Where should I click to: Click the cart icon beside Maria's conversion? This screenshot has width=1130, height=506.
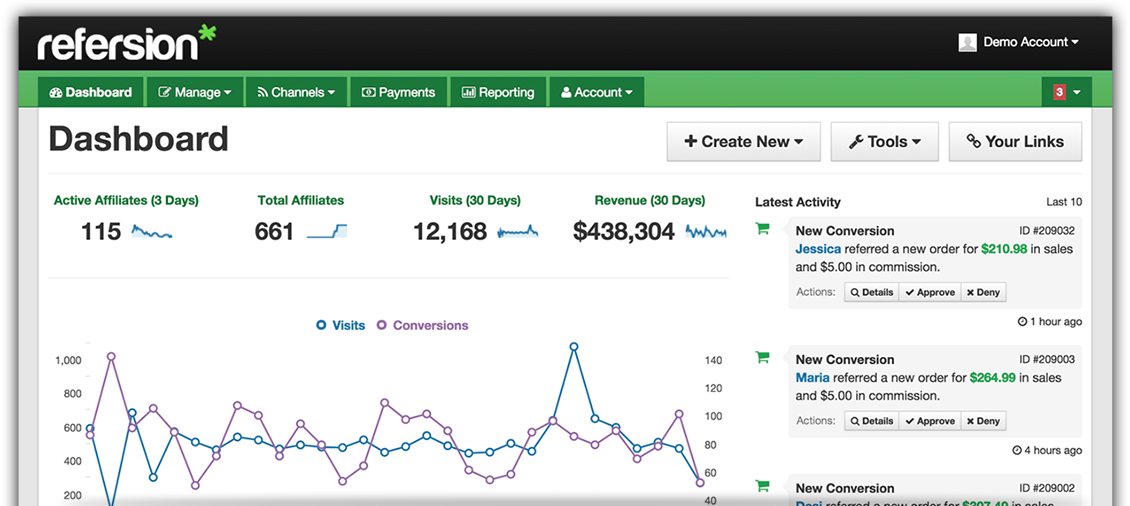[762, 358]
